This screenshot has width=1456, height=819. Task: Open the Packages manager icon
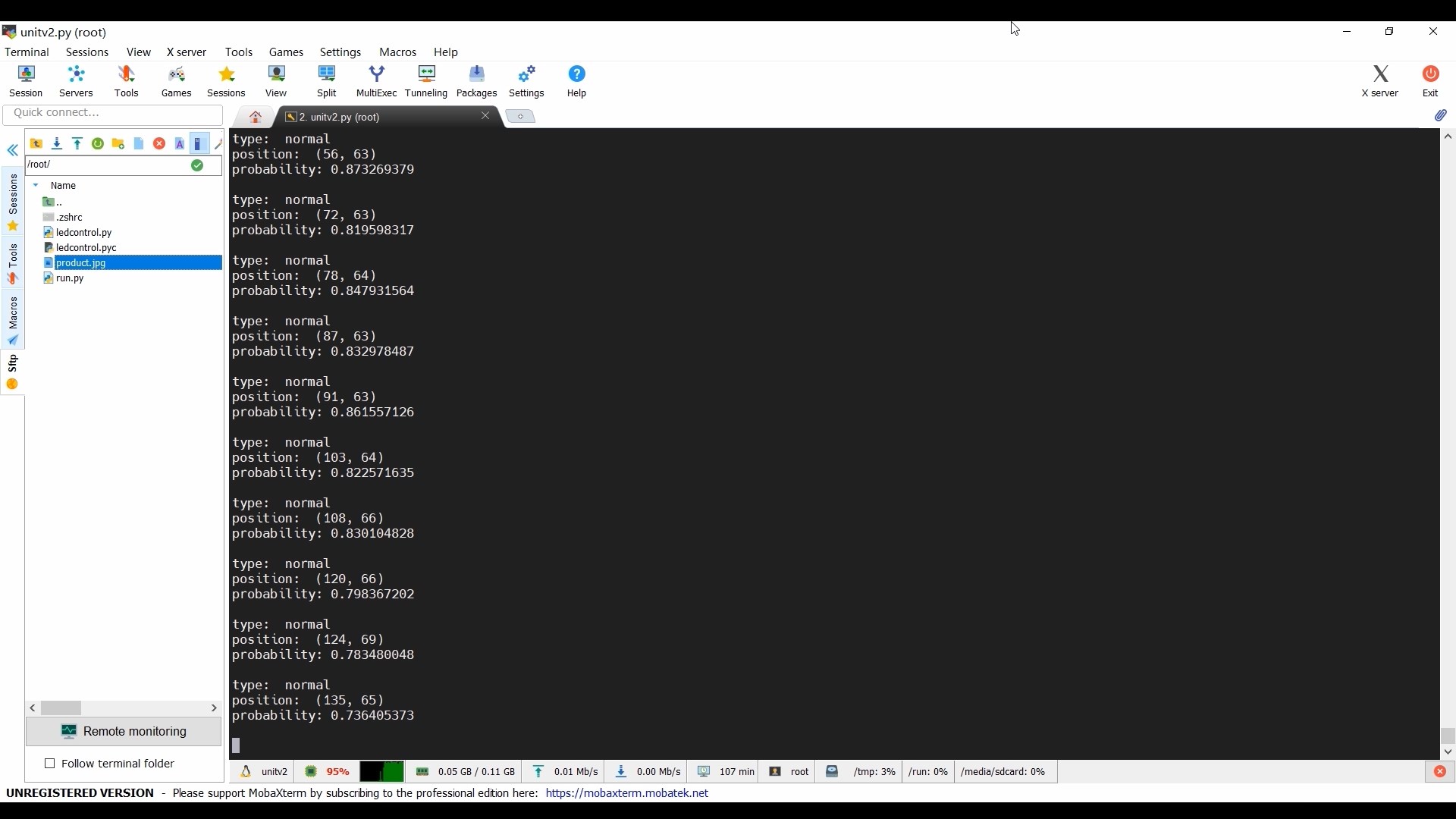point(476,81)
